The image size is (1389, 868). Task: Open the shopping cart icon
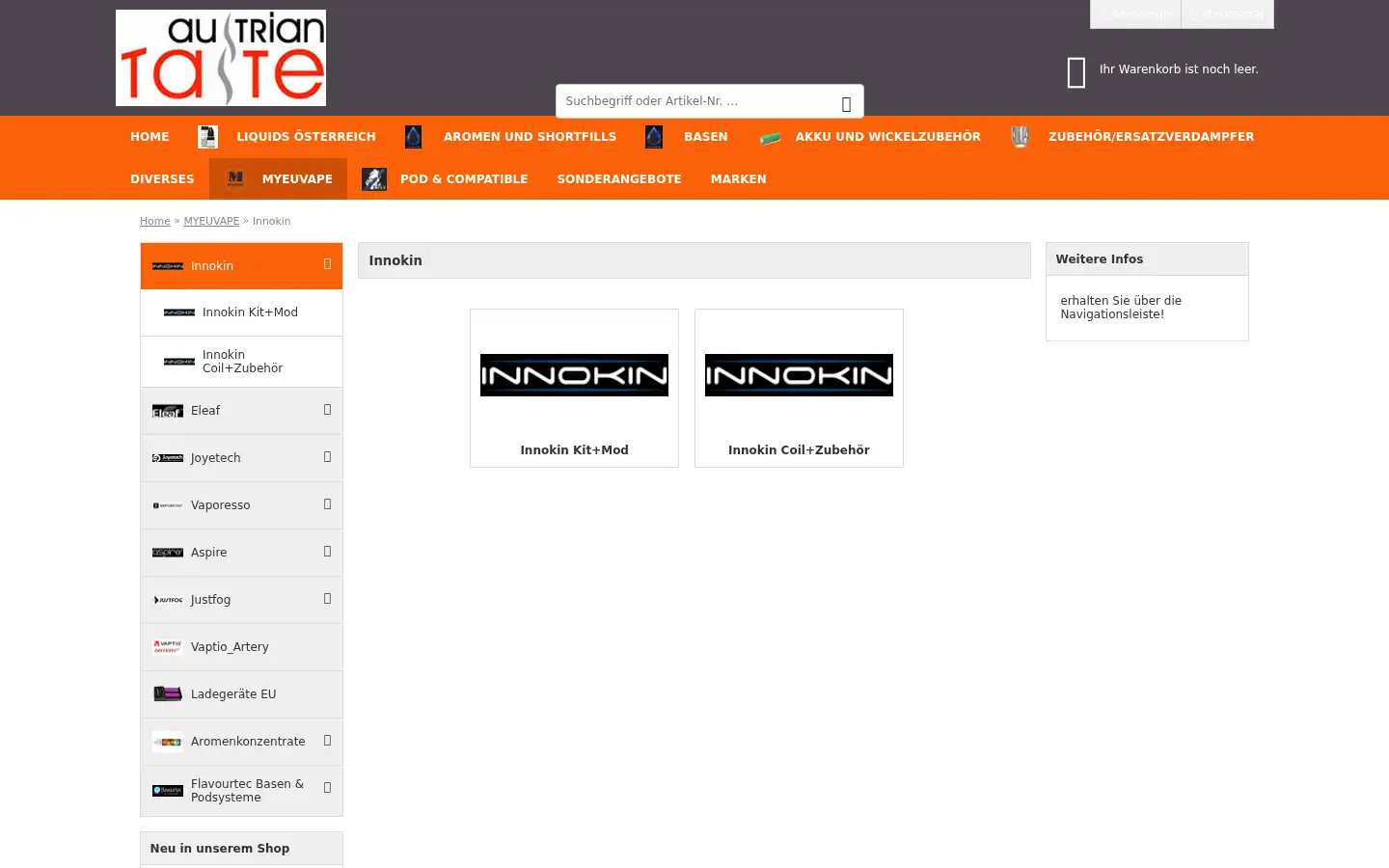[1076, 72]
